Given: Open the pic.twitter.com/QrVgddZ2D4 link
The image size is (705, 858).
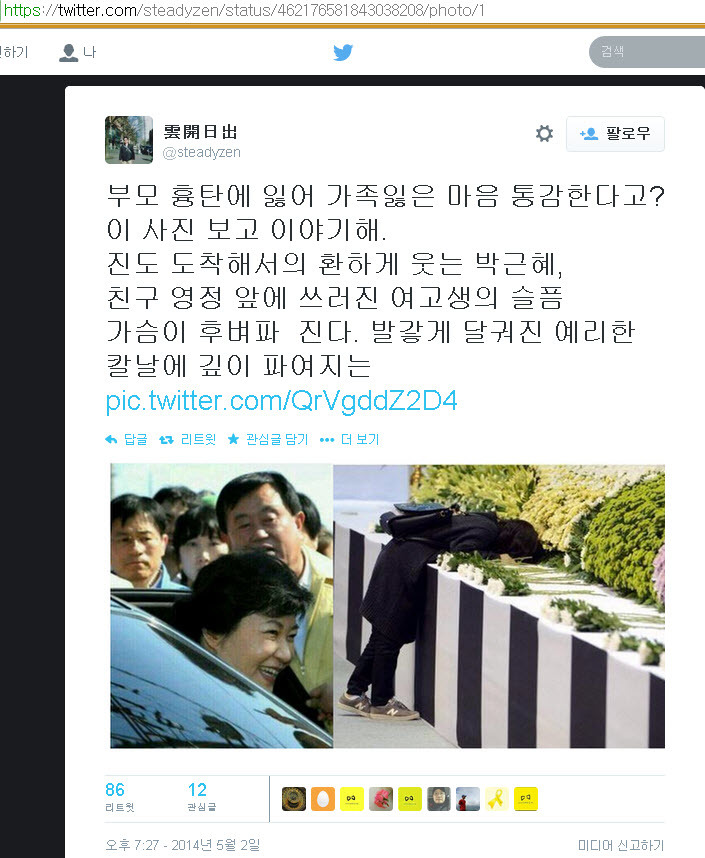Looking at the screenshot, I should (281, 401).
